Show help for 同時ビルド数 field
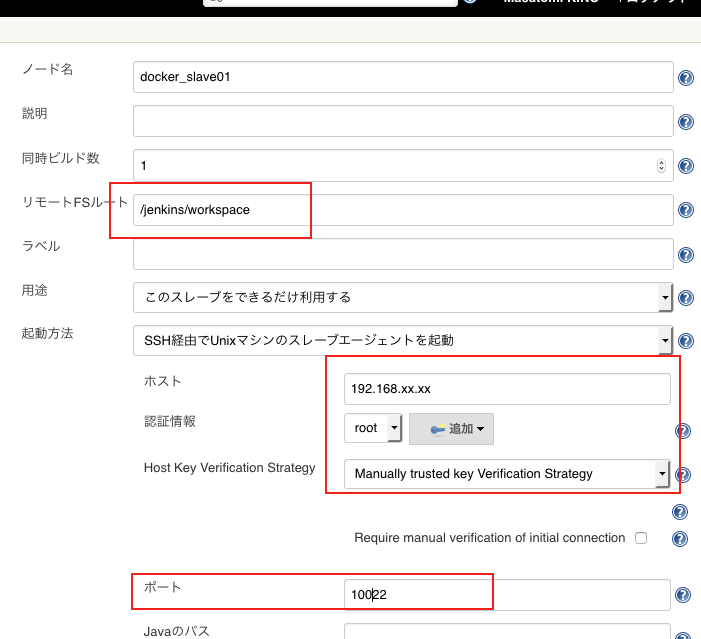This screenshot has width=701, height=639. click(x=686, y=166)
